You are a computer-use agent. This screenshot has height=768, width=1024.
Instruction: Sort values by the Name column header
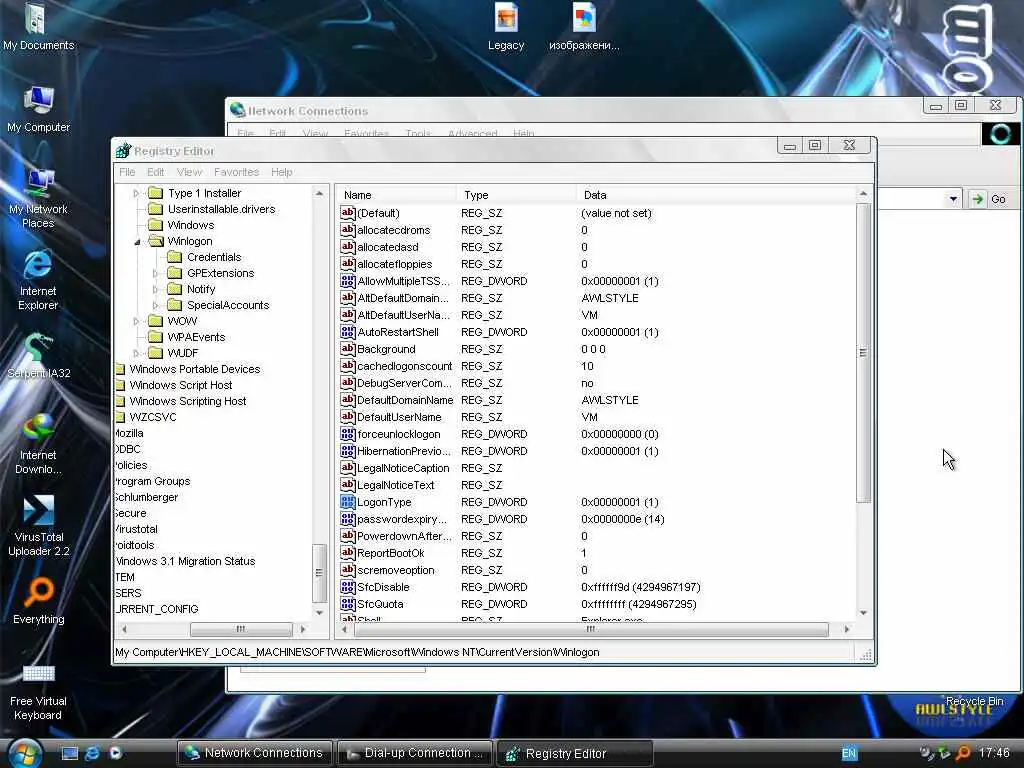pyautogui.click(x=396, y=195)
